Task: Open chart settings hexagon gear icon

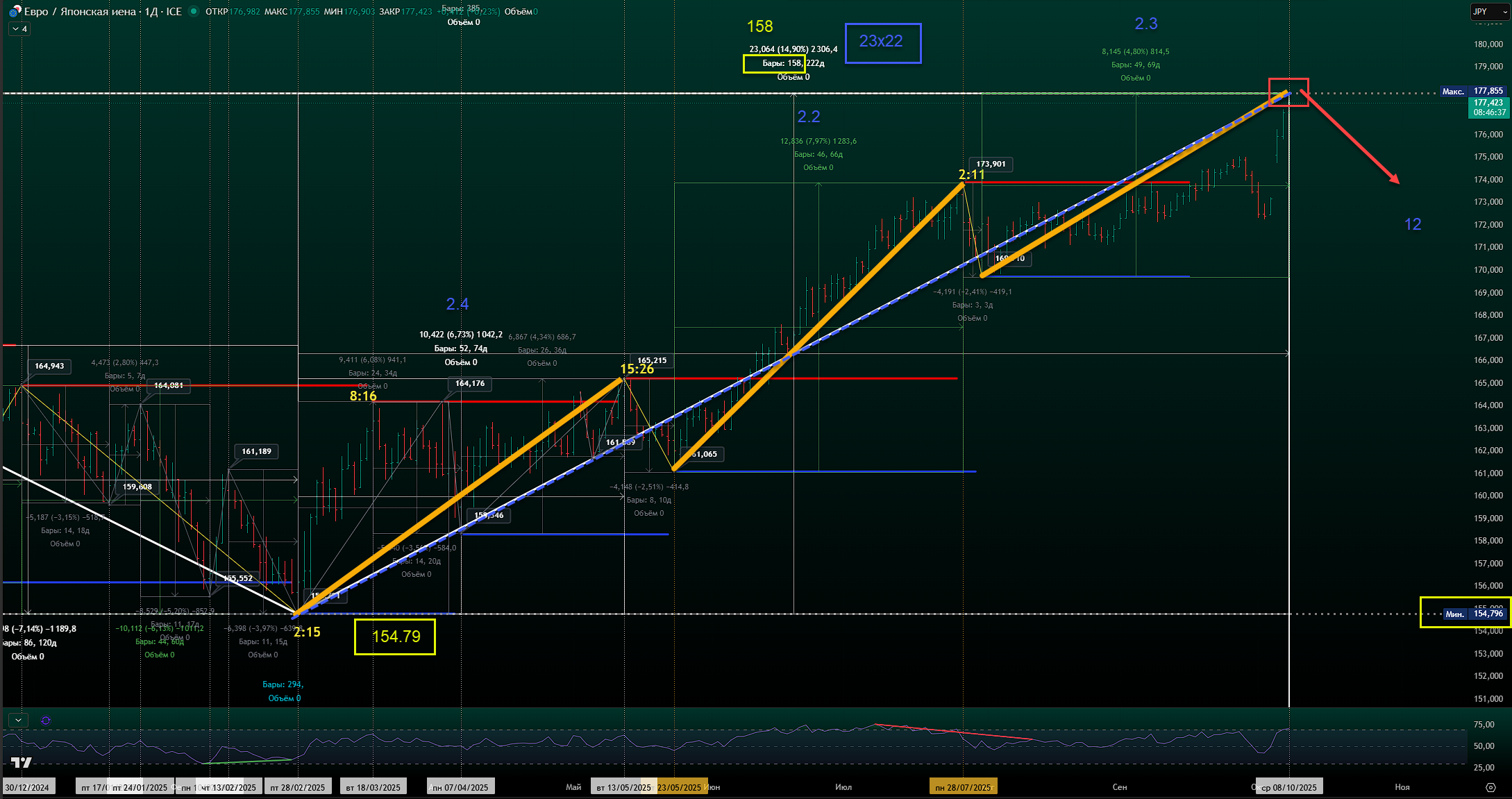Action: click(1490, 787)
